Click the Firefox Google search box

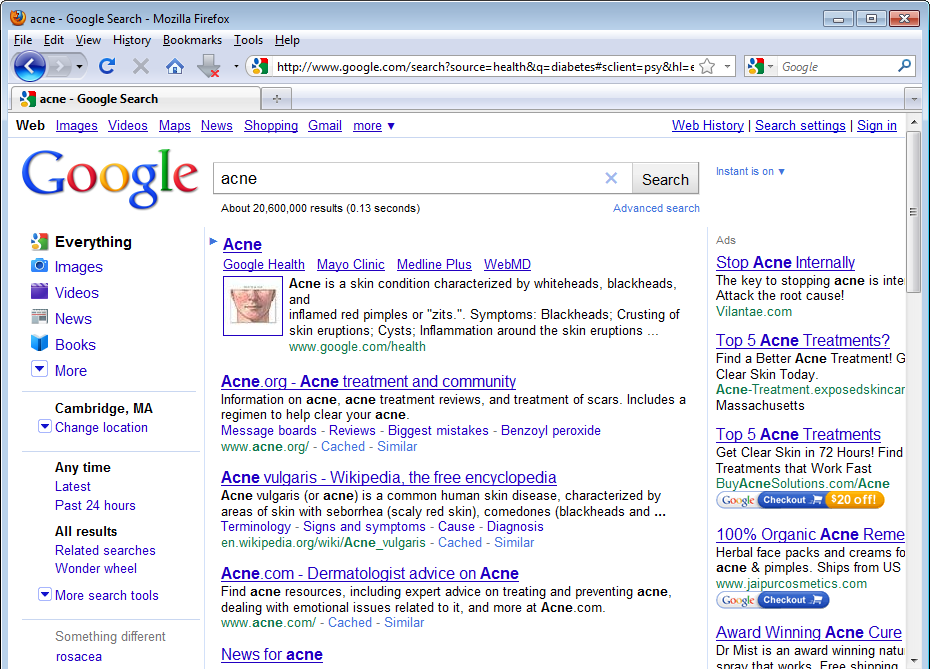click(836, 66)
